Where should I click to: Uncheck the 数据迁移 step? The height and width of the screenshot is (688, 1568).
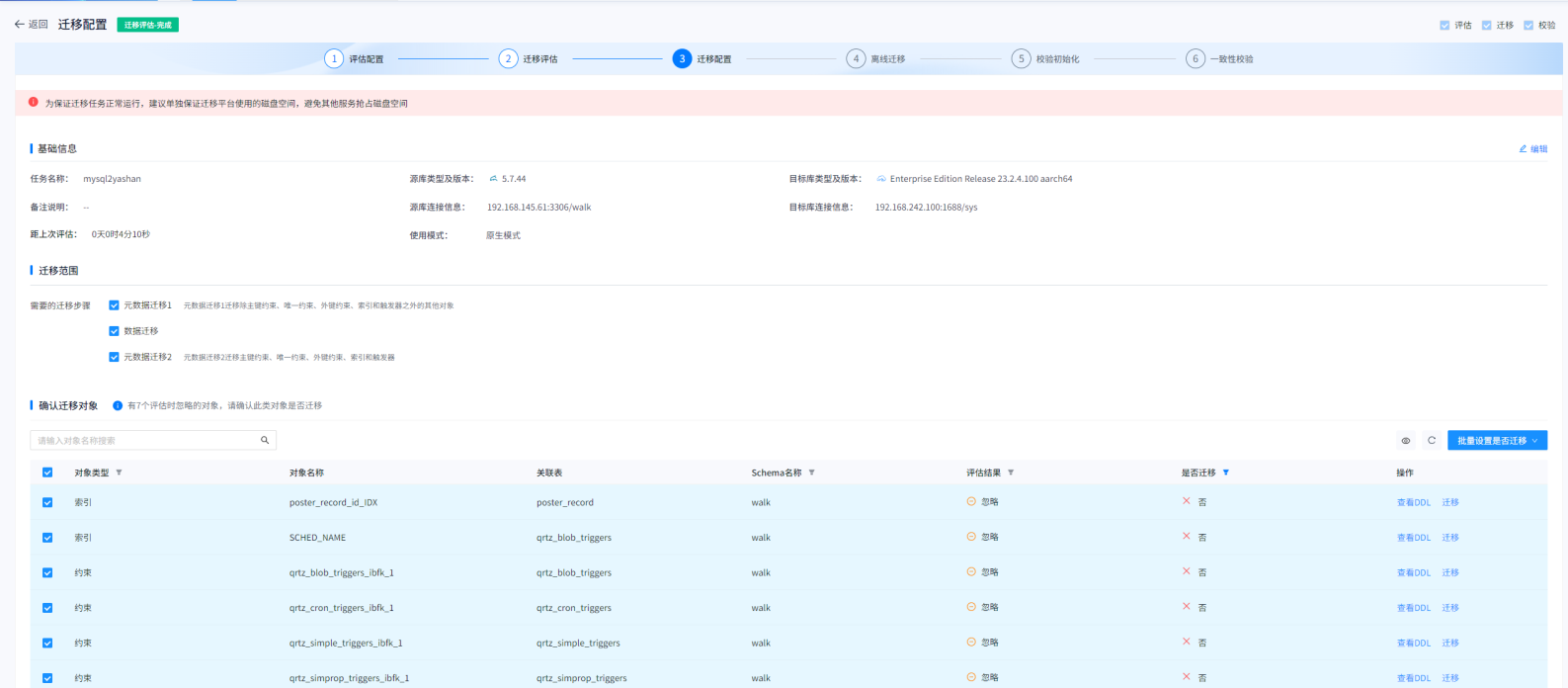(114, 331)
